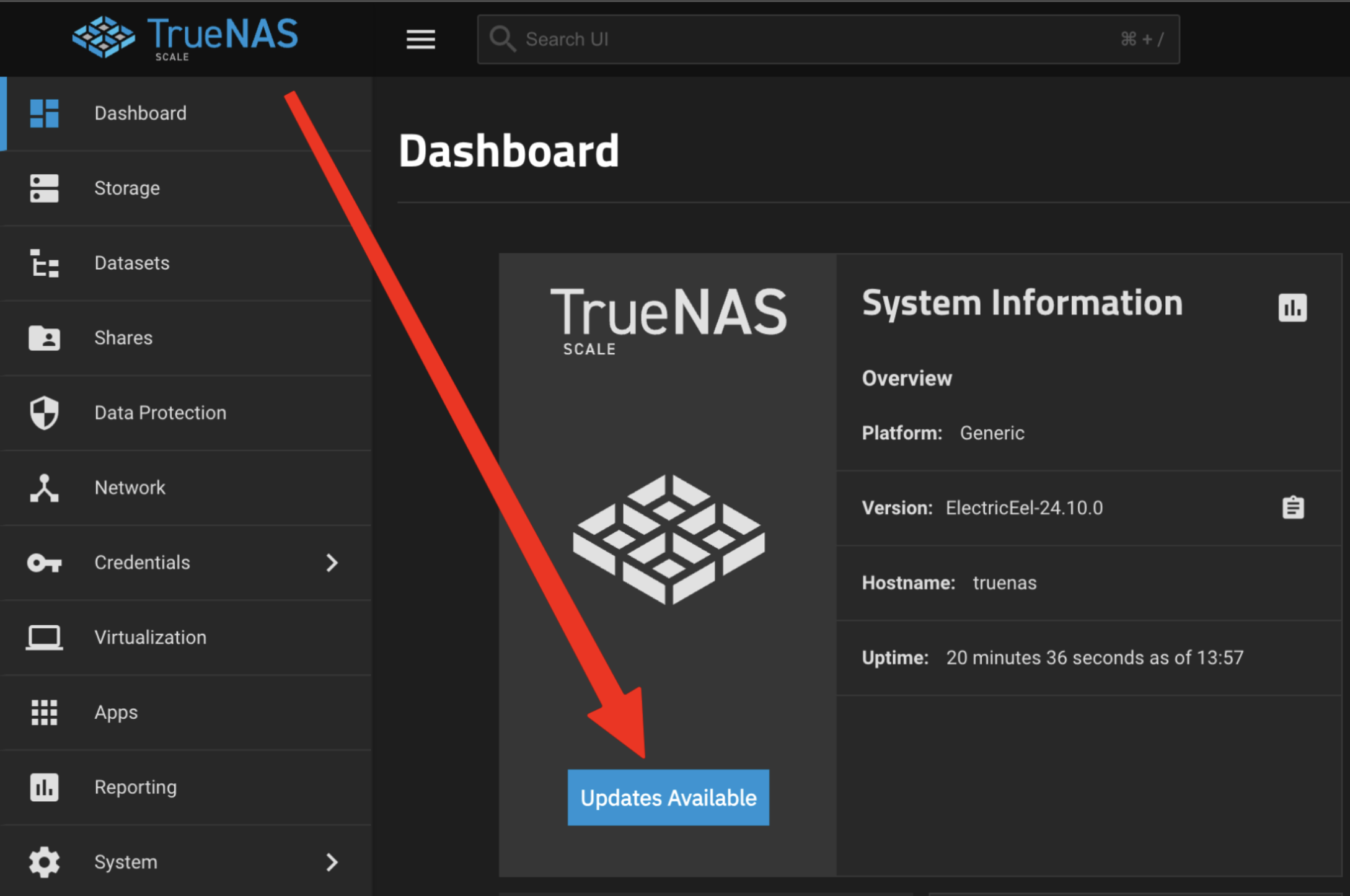The width and height of the screenshot is (1350, 896).
Task: Expand the Credentials submenu chevron
Action: coord(332,563)
